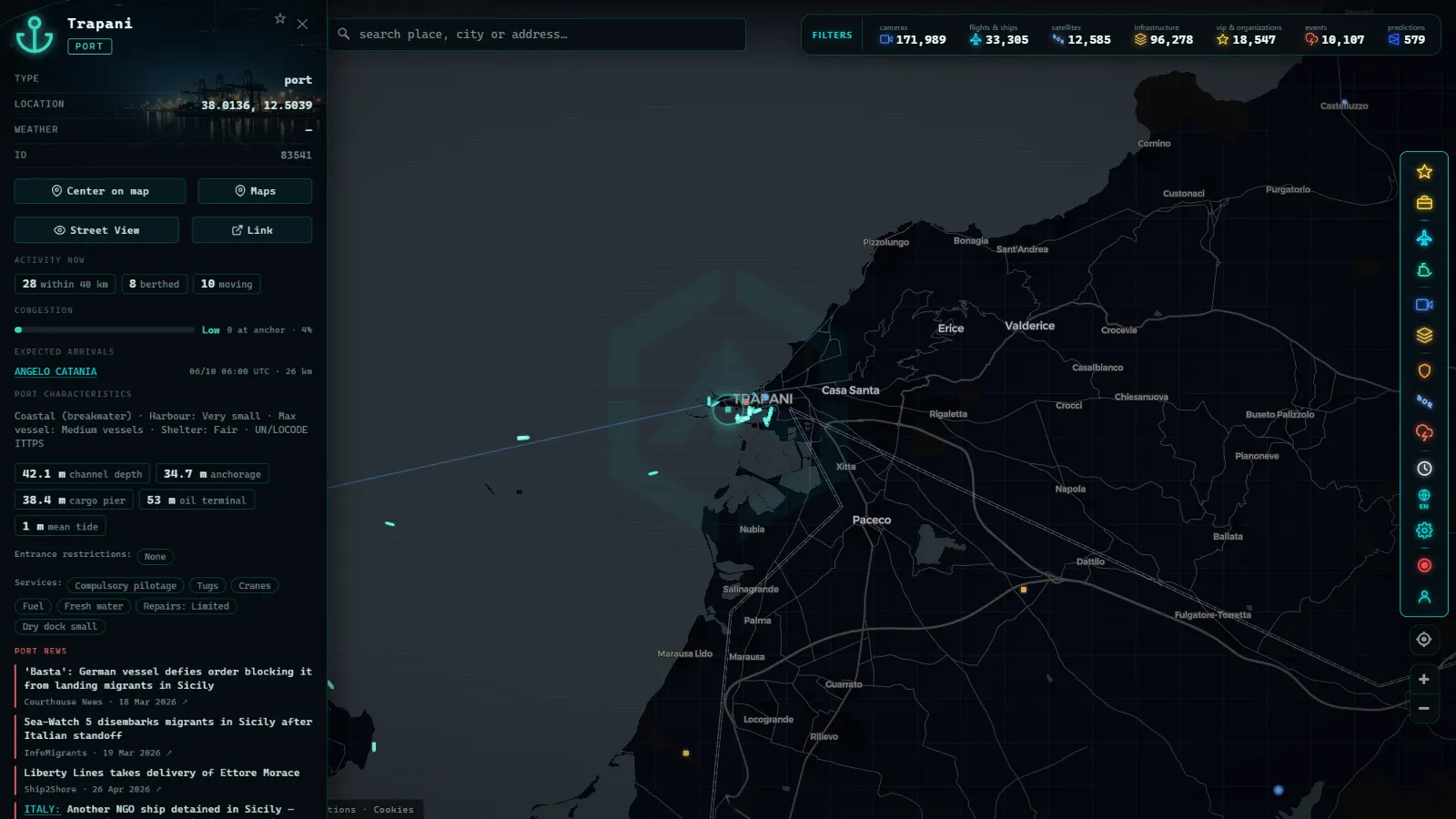Screen dimensions: 1456x819
Task: Zoom out the map with minus button
Action: coord(1424,708)
